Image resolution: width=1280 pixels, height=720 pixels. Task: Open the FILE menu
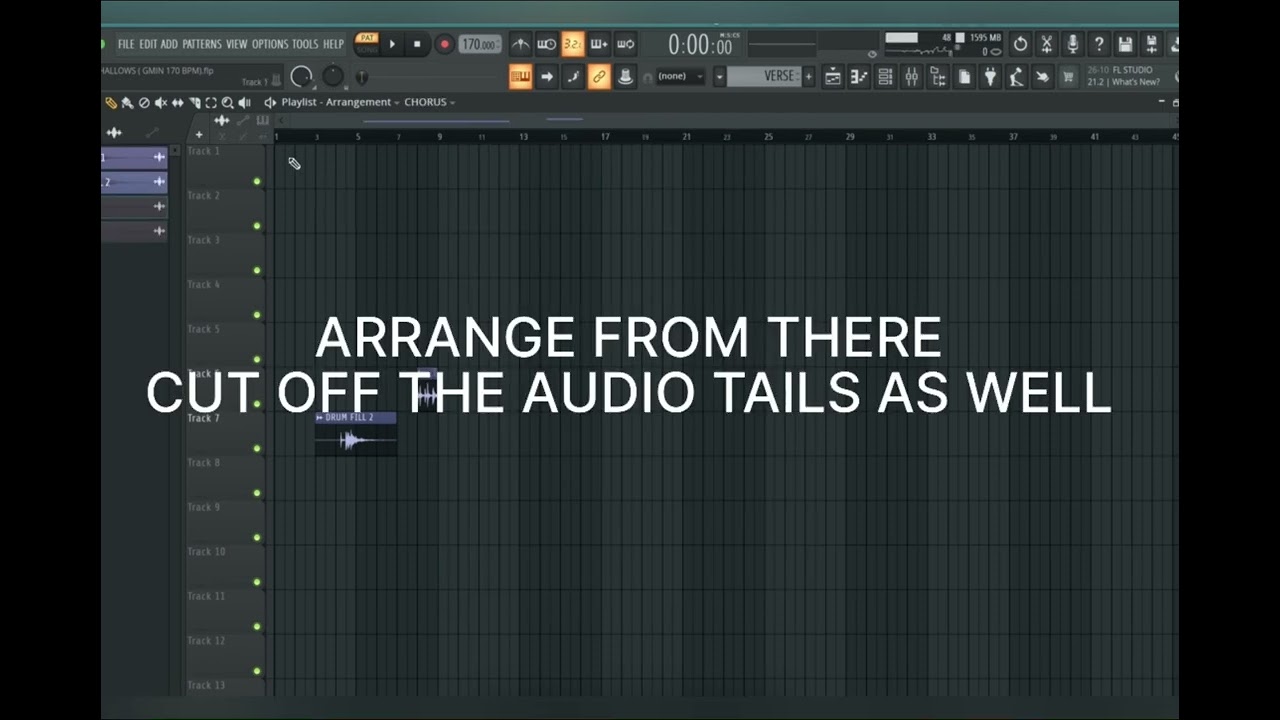pos(126,44)
